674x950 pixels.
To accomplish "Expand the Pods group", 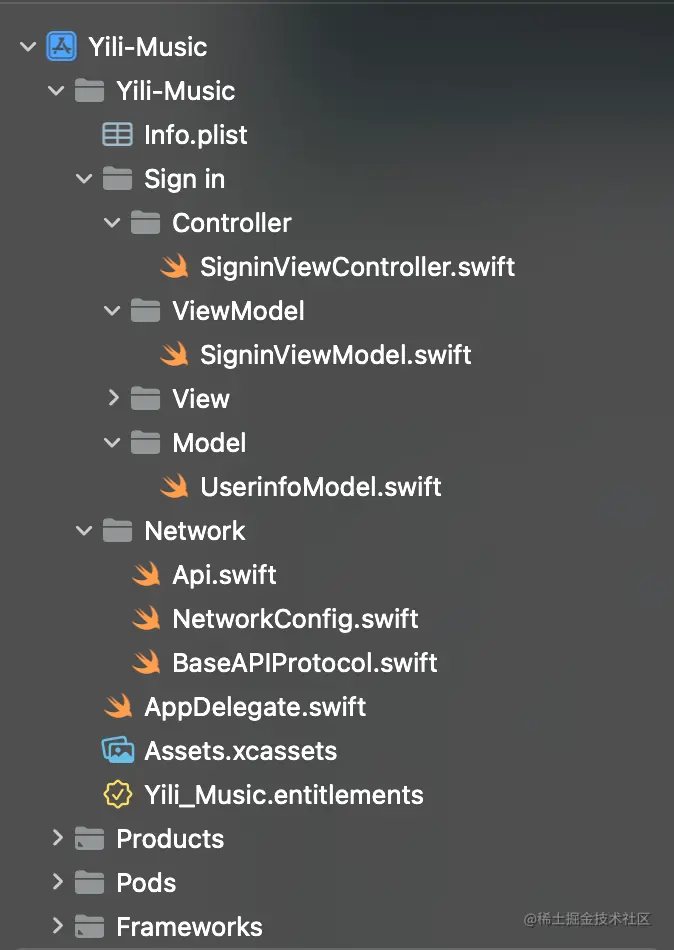I will point(58,882).
